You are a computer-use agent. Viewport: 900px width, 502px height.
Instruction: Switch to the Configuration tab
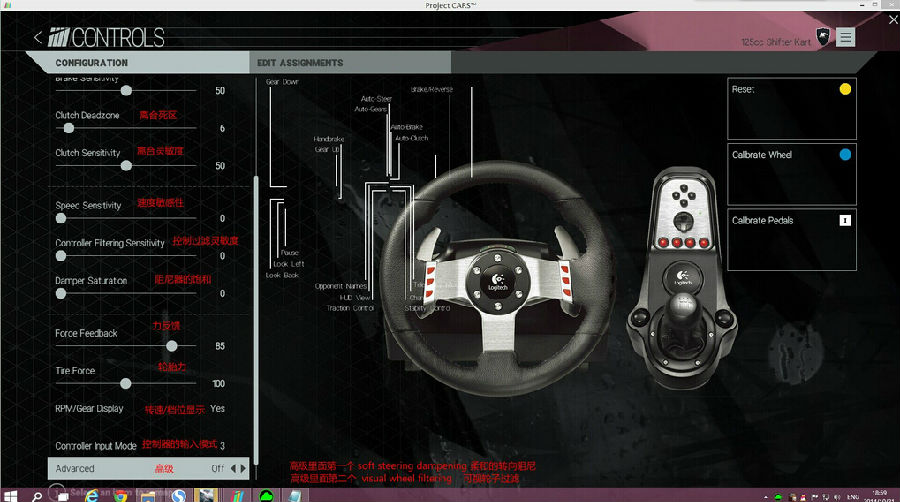[x=138, y=63]
